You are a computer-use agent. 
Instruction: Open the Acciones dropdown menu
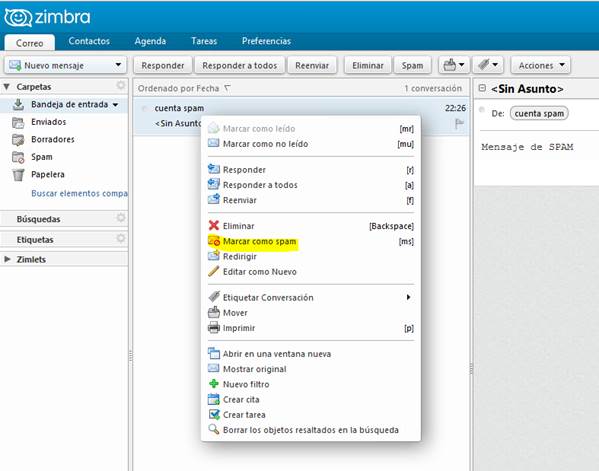click(541, 65)
